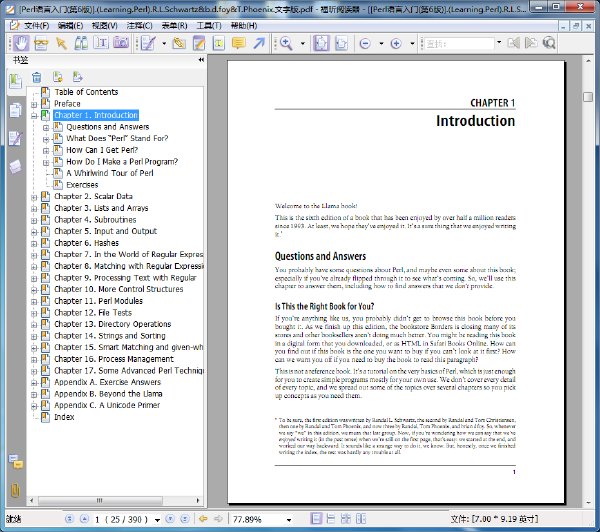
Task: Click the round plus zoom in button
Action: (x=396, y=44)
